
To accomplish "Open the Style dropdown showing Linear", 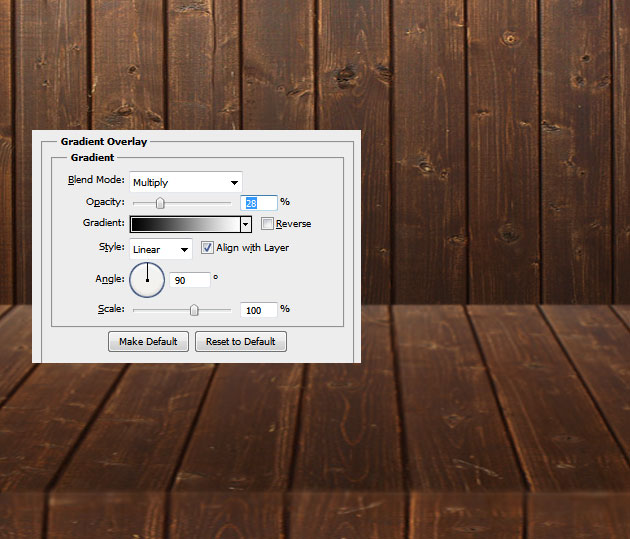I will pos(161,249).
